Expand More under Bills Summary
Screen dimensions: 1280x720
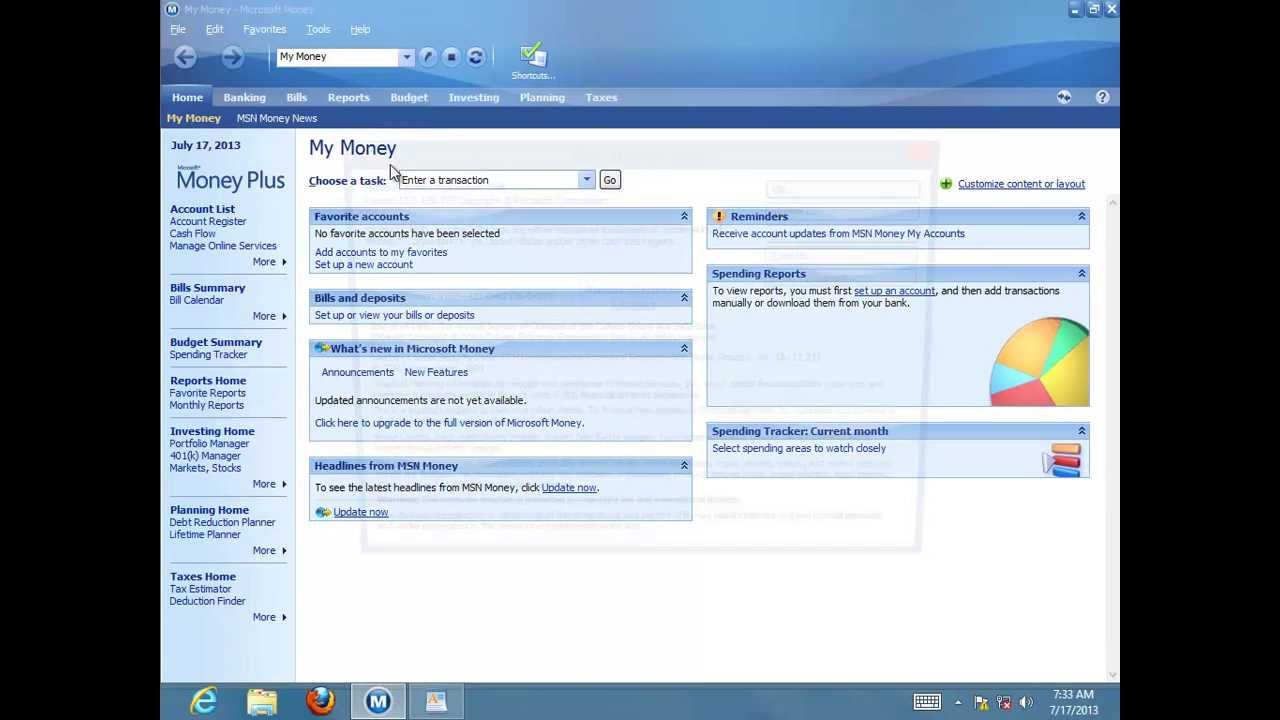(x=270, y=316)
